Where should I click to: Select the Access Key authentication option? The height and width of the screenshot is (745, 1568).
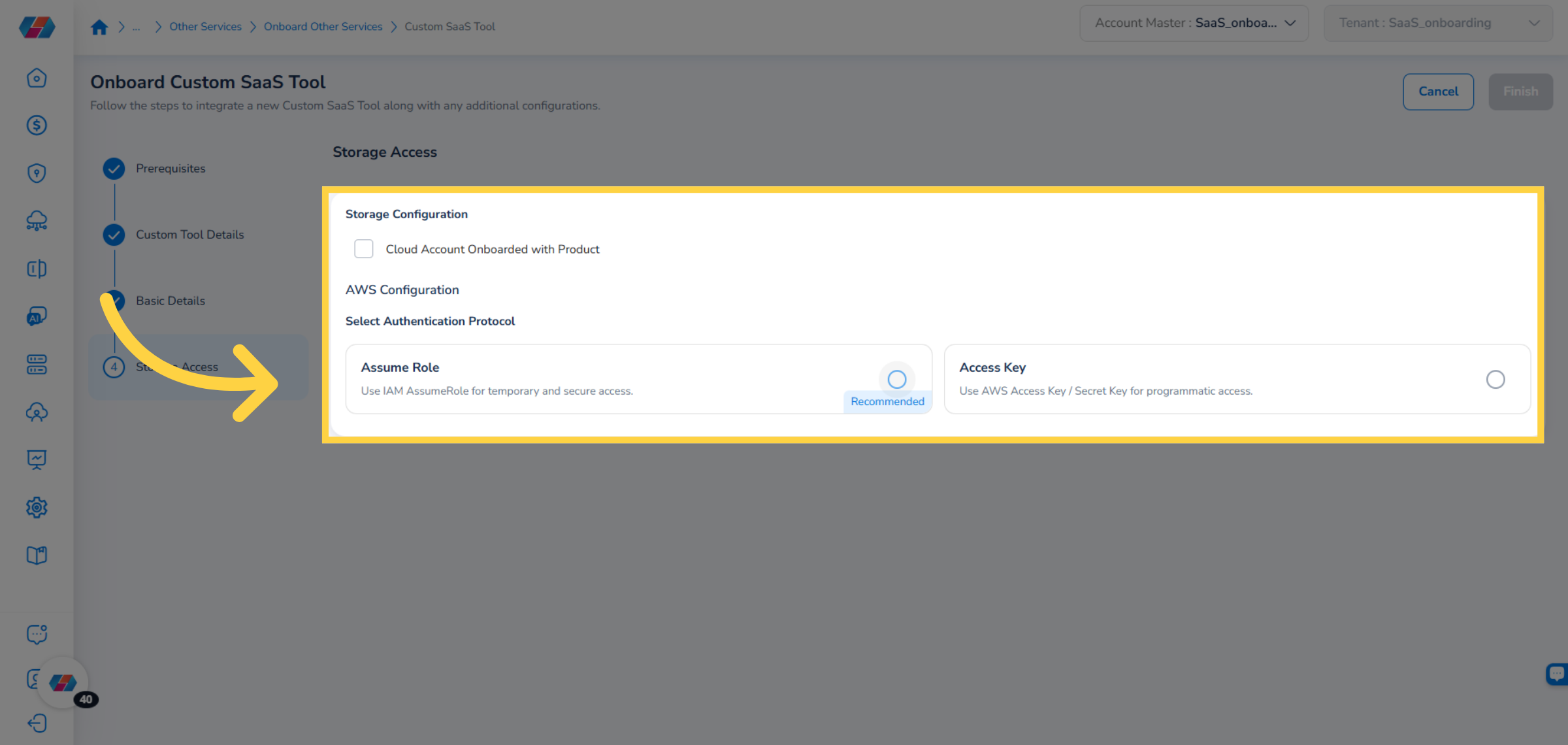(x=1495, y=379)
